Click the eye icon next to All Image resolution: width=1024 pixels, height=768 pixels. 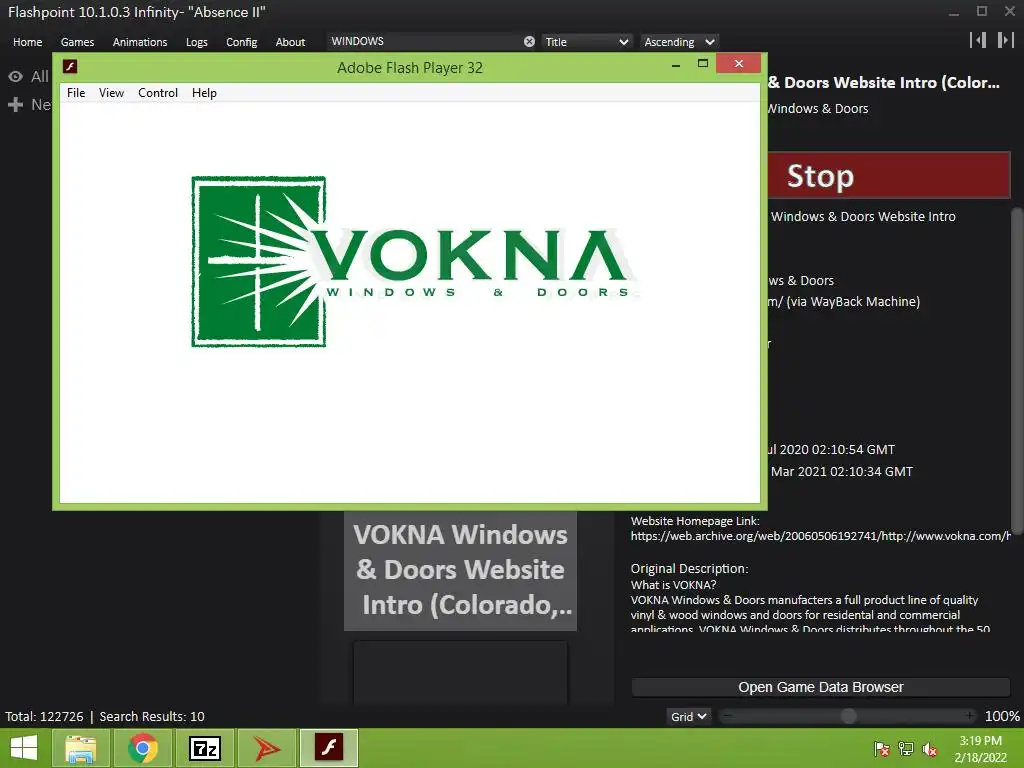tap(16, 76)
